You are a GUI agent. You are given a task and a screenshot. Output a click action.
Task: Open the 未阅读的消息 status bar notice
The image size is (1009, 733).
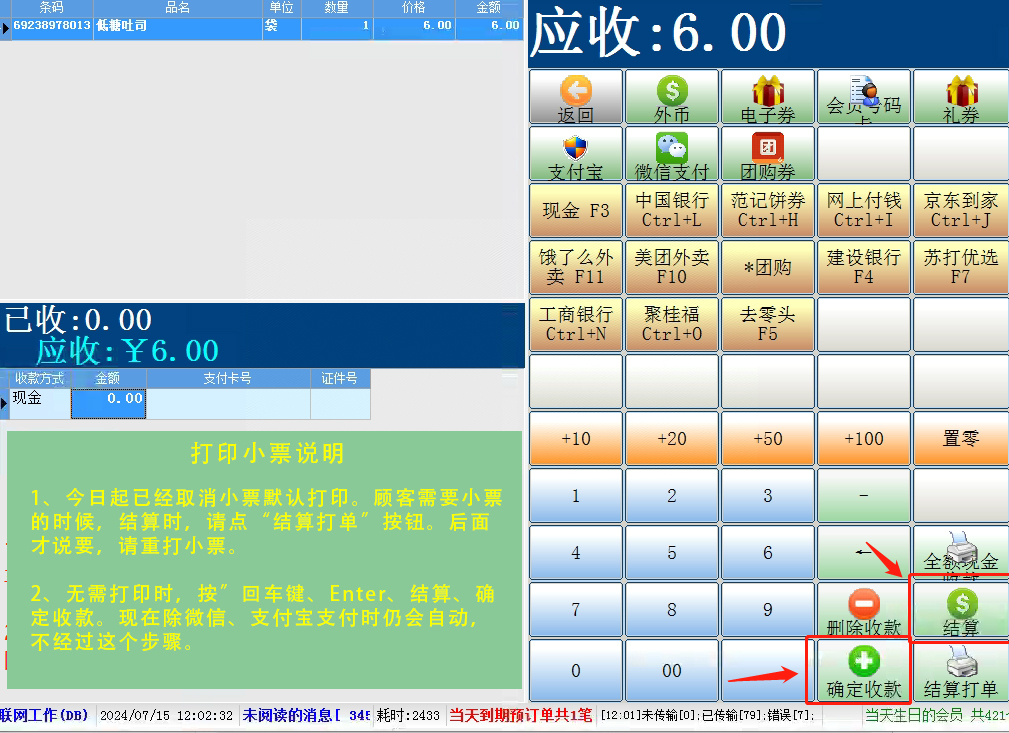click(305, 716)
